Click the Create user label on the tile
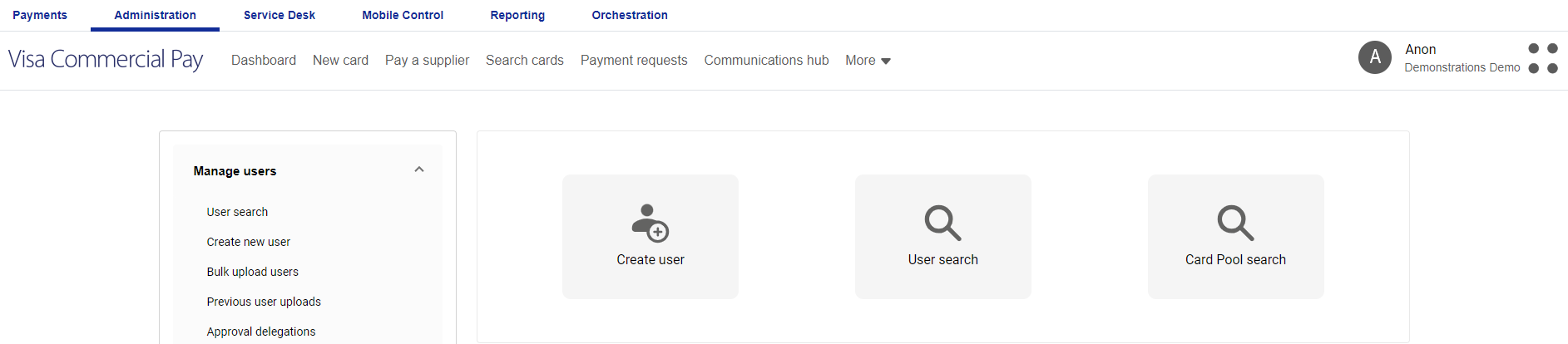This screenshot has height=344, width=1568. [650, 260]
